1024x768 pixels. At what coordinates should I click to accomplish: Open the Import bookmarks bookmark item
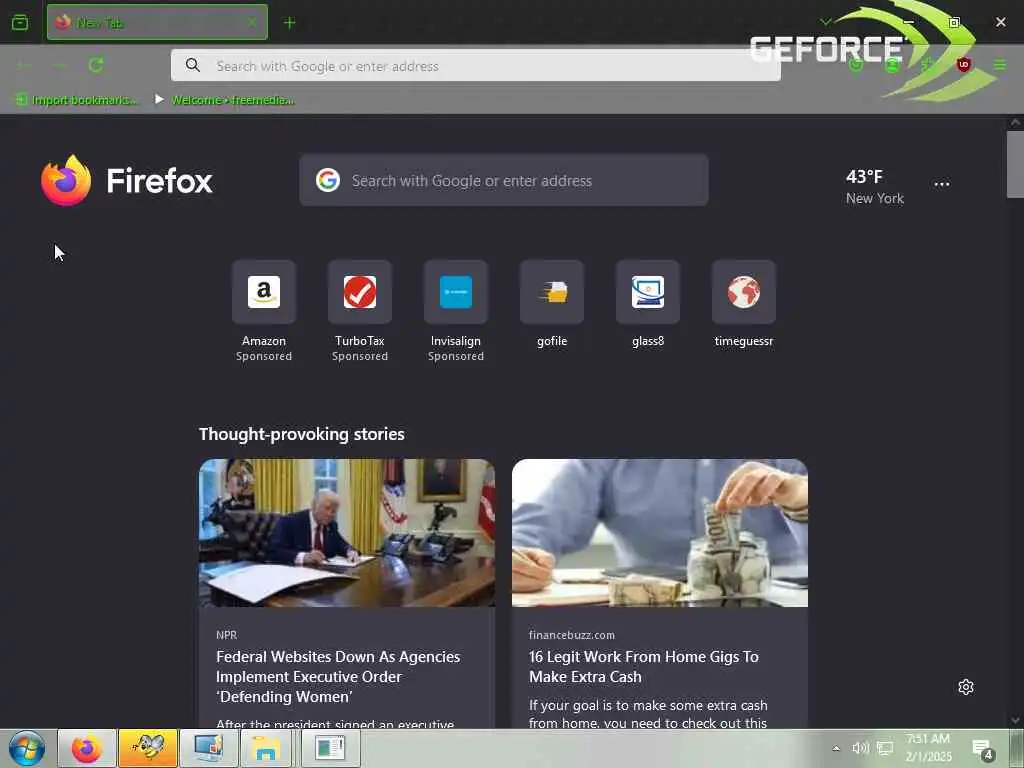point(76,99)
